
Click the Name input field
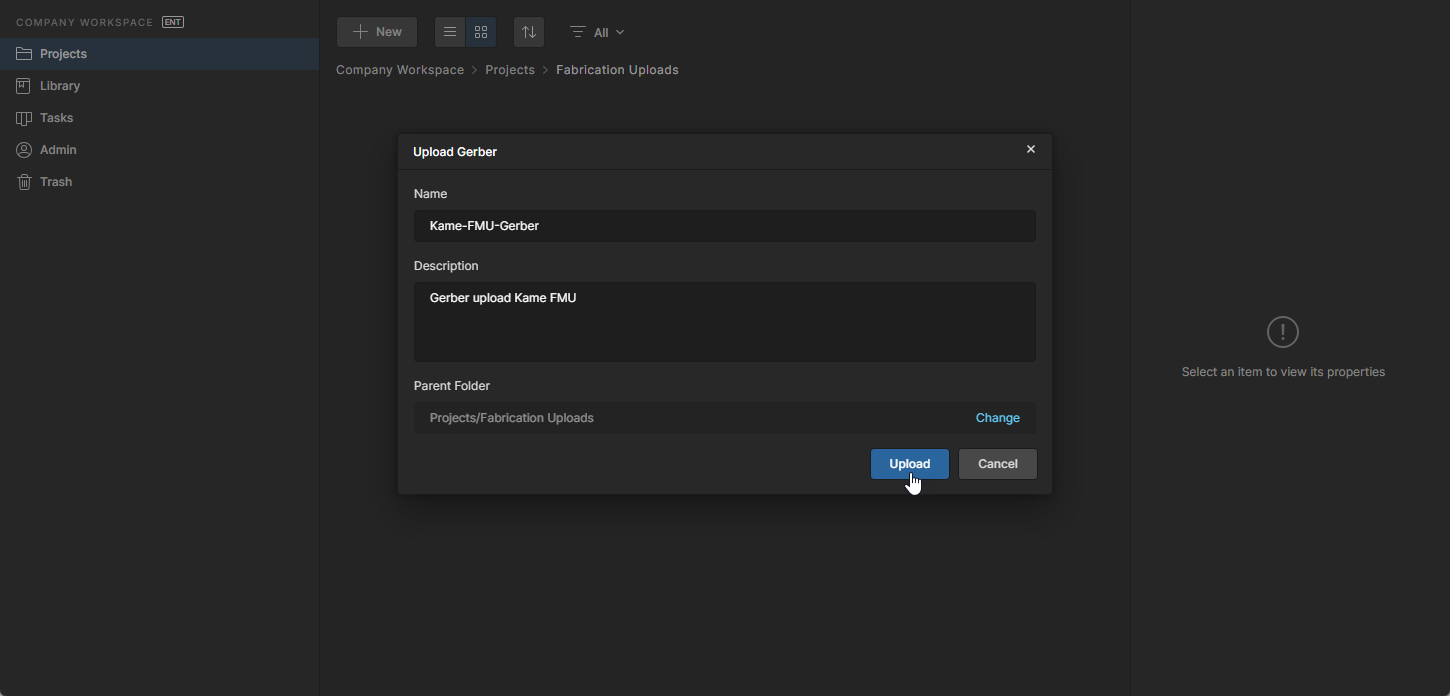click(724, 226)
